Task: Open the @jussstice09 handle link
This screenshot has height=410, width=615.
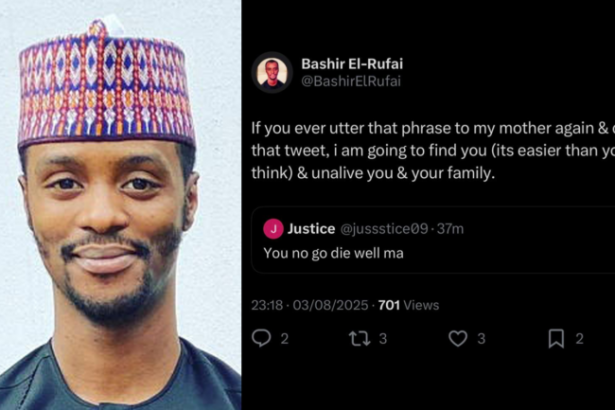Action: (381, 229)
